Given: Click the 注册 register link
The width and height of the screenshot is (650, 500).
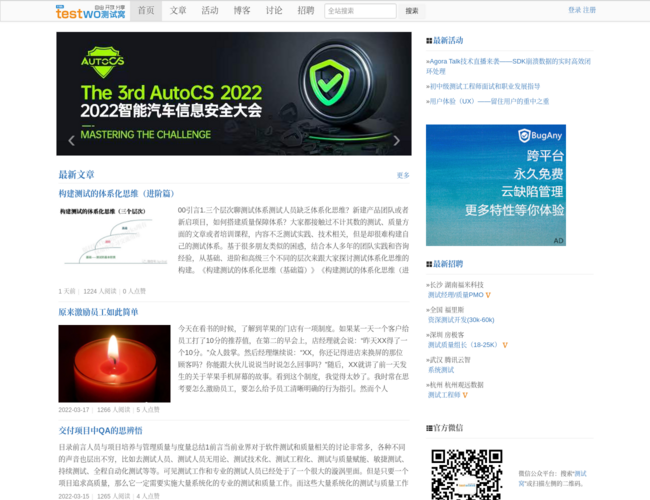Looking at the screenshot, I should coord(590,10).
